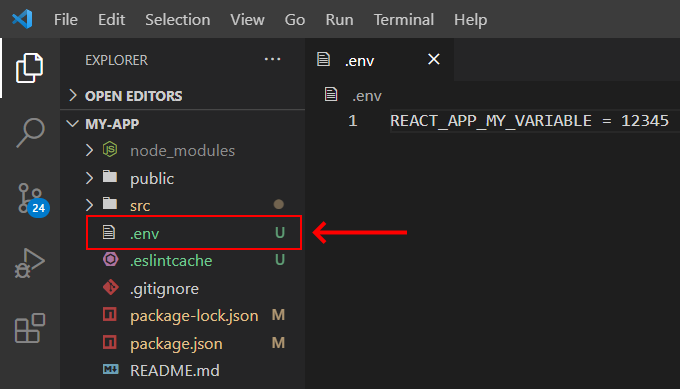
Task: Select the .env editor tab
Action: coord(379,59)
